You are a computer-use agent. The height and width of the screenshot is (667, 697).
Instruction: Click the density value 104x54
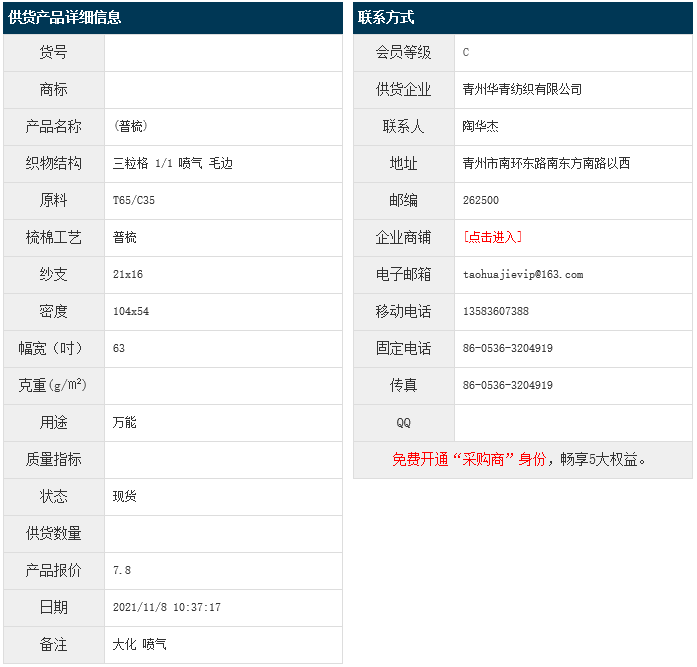(x=131, y=311)
